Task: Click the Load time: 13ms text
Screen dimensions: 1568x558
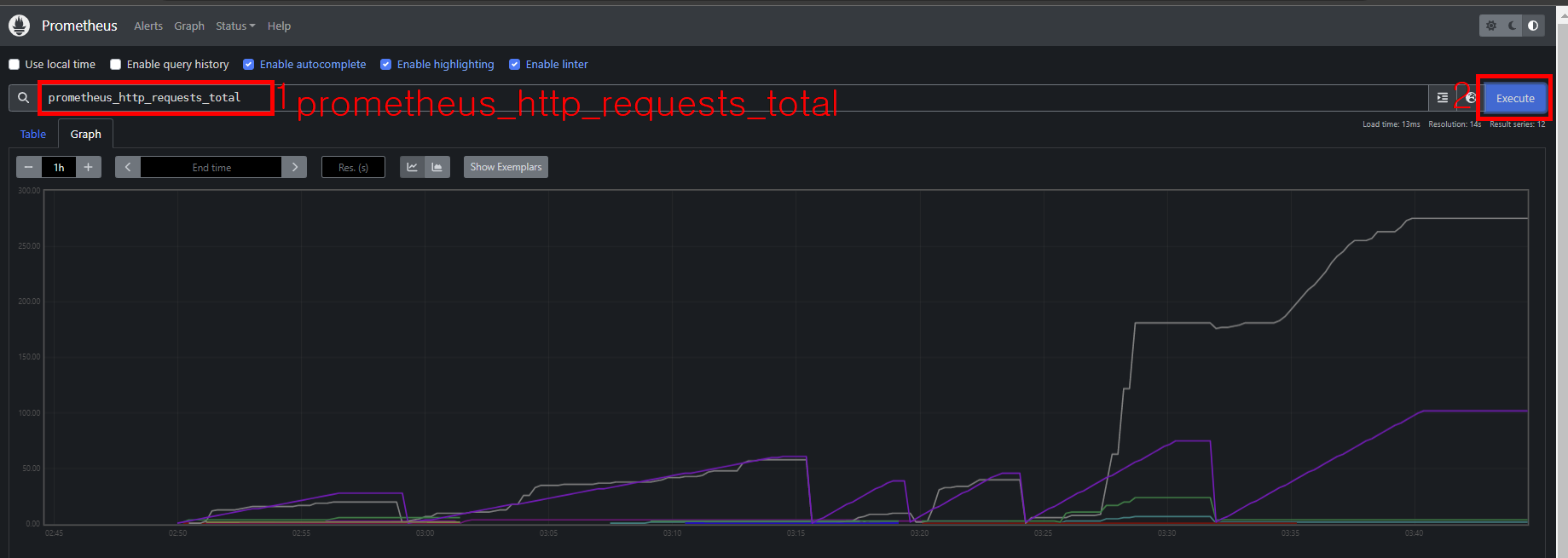Action: pos(1392,124)
